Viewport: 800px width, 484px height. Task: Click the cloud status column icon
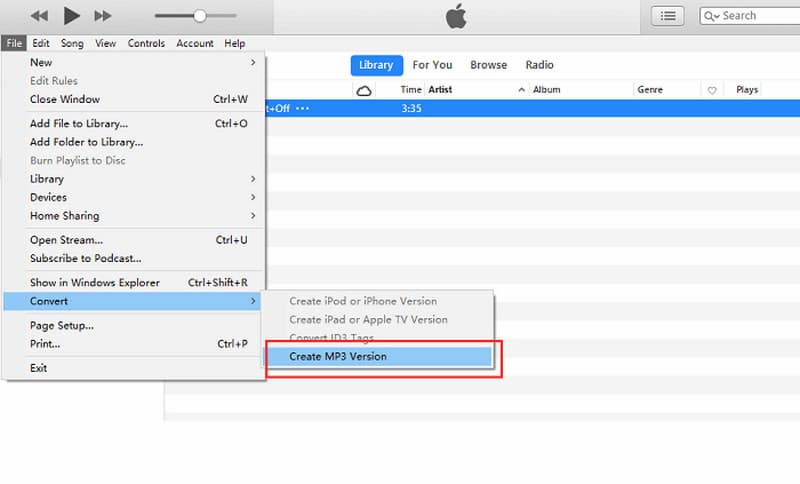click(364, 91)
